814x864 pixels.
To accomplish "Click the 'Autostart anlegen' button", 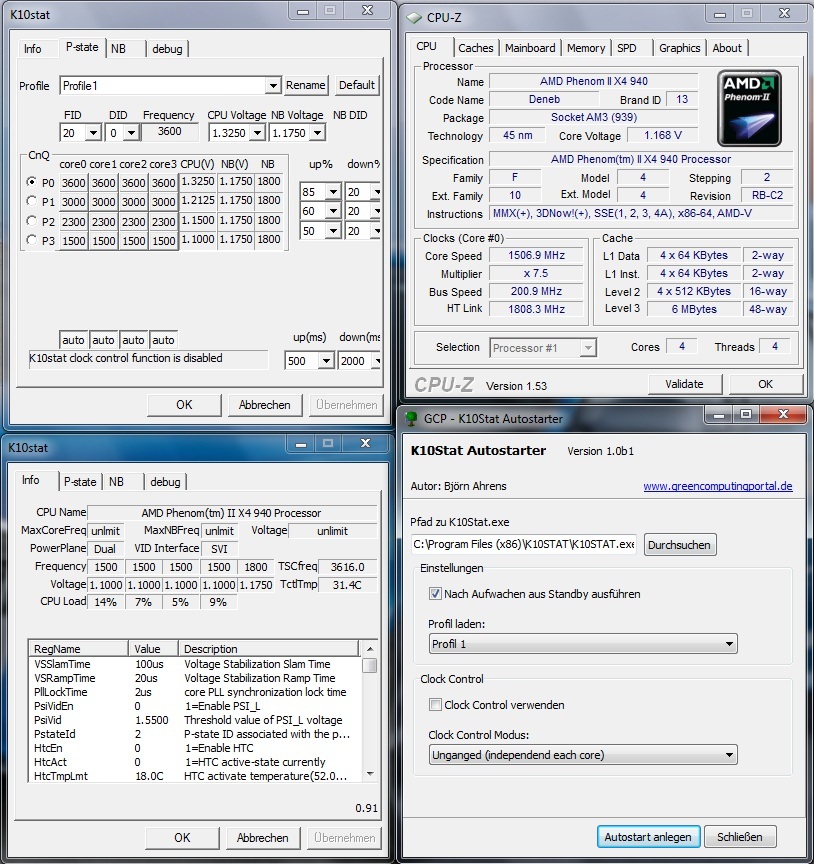I will tap(648, 837).
